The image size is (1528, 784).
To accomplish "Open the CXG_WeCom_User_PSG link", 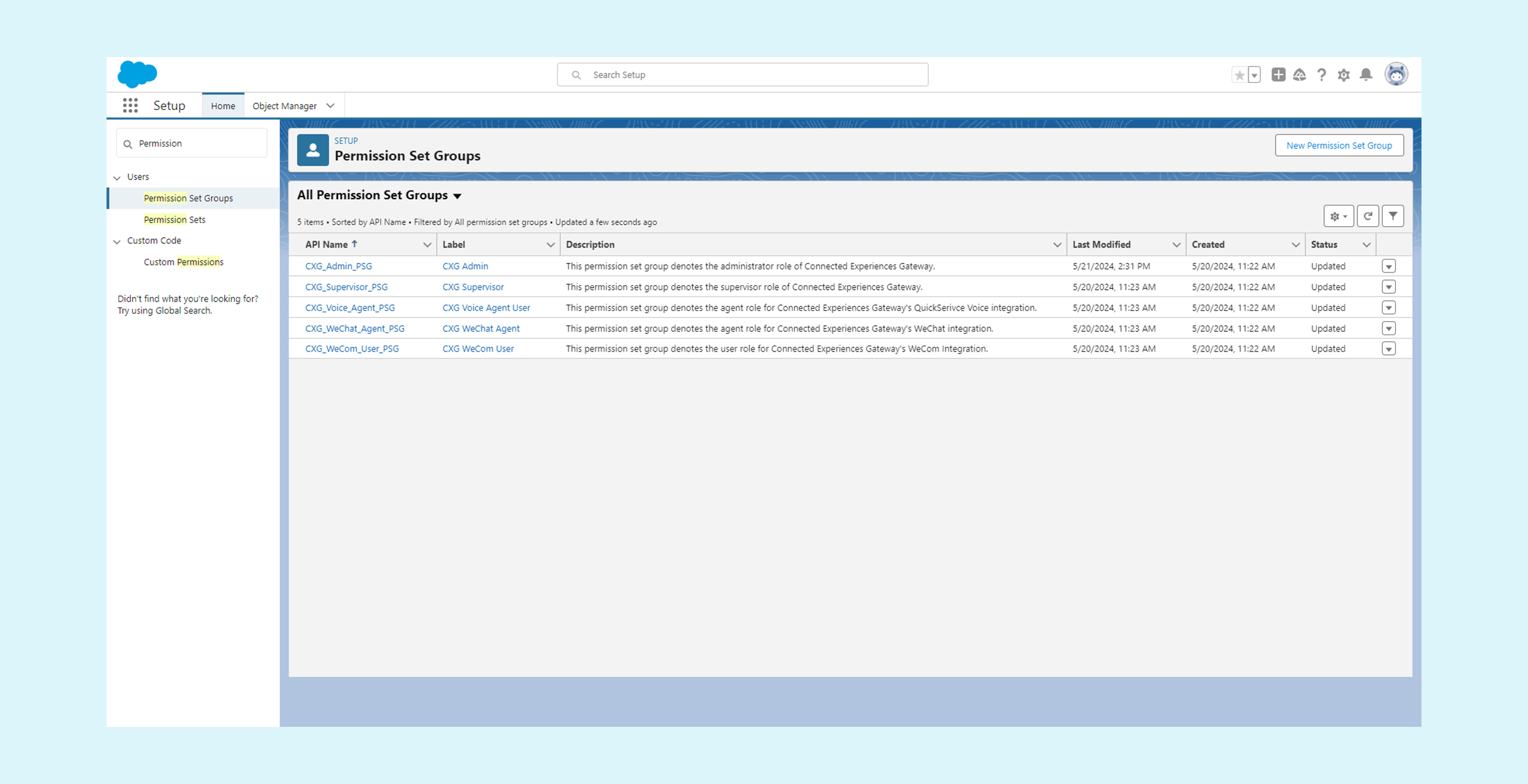I will (x=352, y=349).
